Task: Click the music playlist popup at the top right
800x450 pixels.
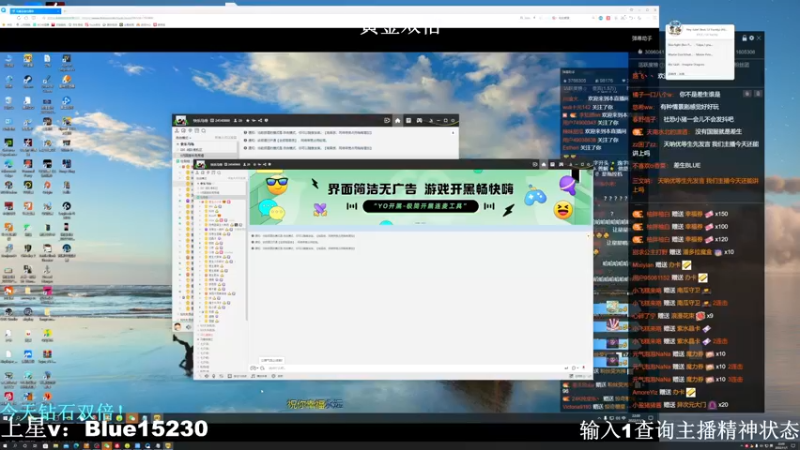Action: tap(700, 52)
